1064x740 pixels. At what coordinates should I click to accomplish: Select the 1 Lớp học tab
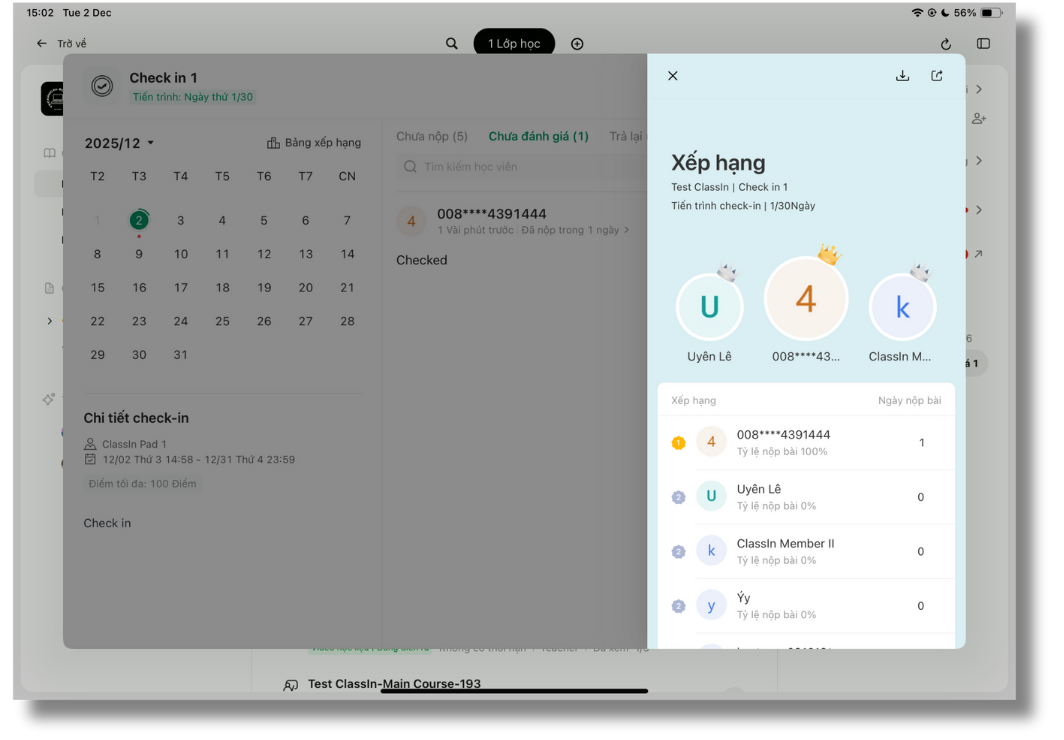click(x=514, y=44)
